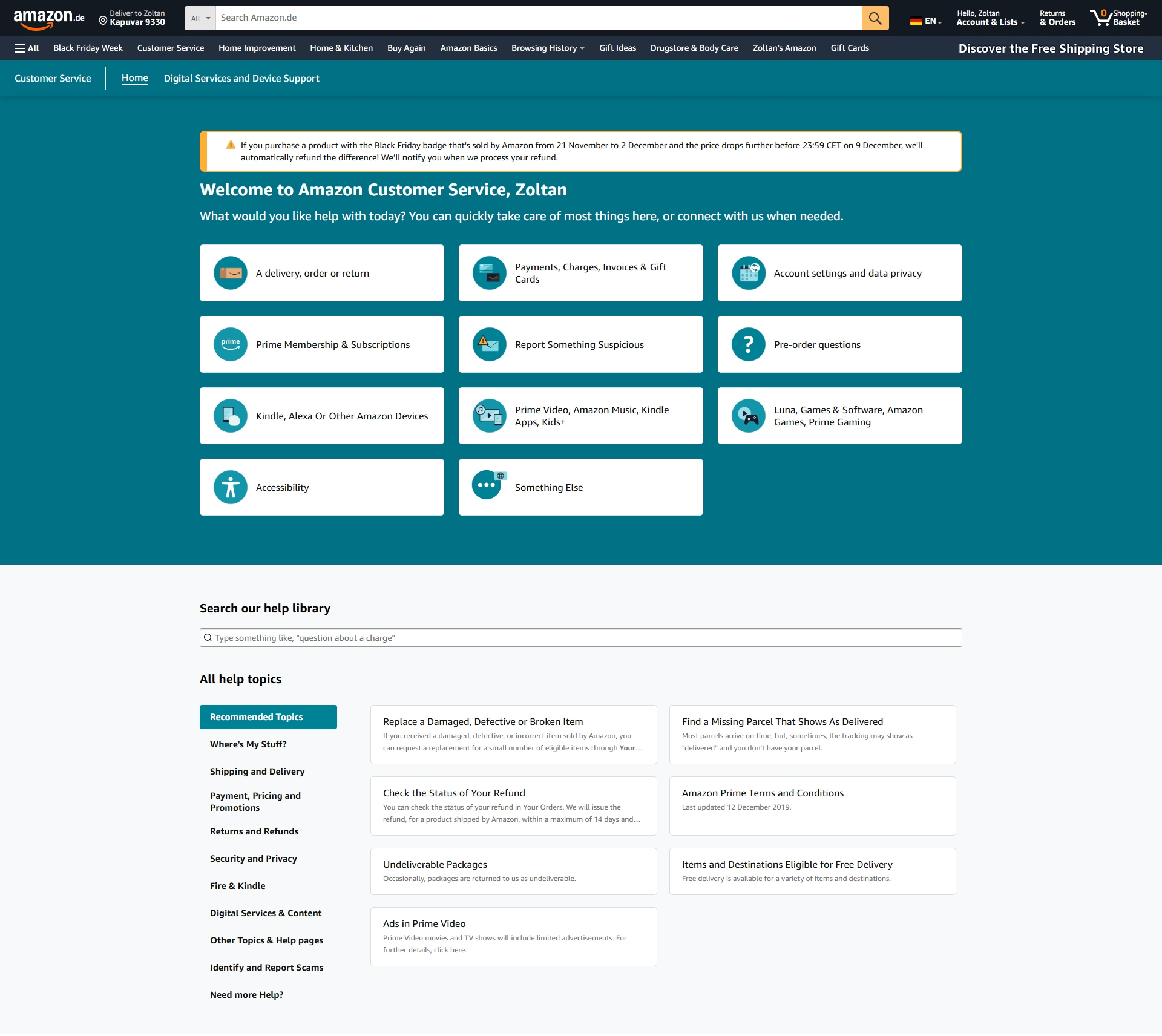The width and height of the screenshot is (1162, 1036).
Task: Open Replace a Damaged, Defective or Broken Item
Action: click(x=514, y=735)
